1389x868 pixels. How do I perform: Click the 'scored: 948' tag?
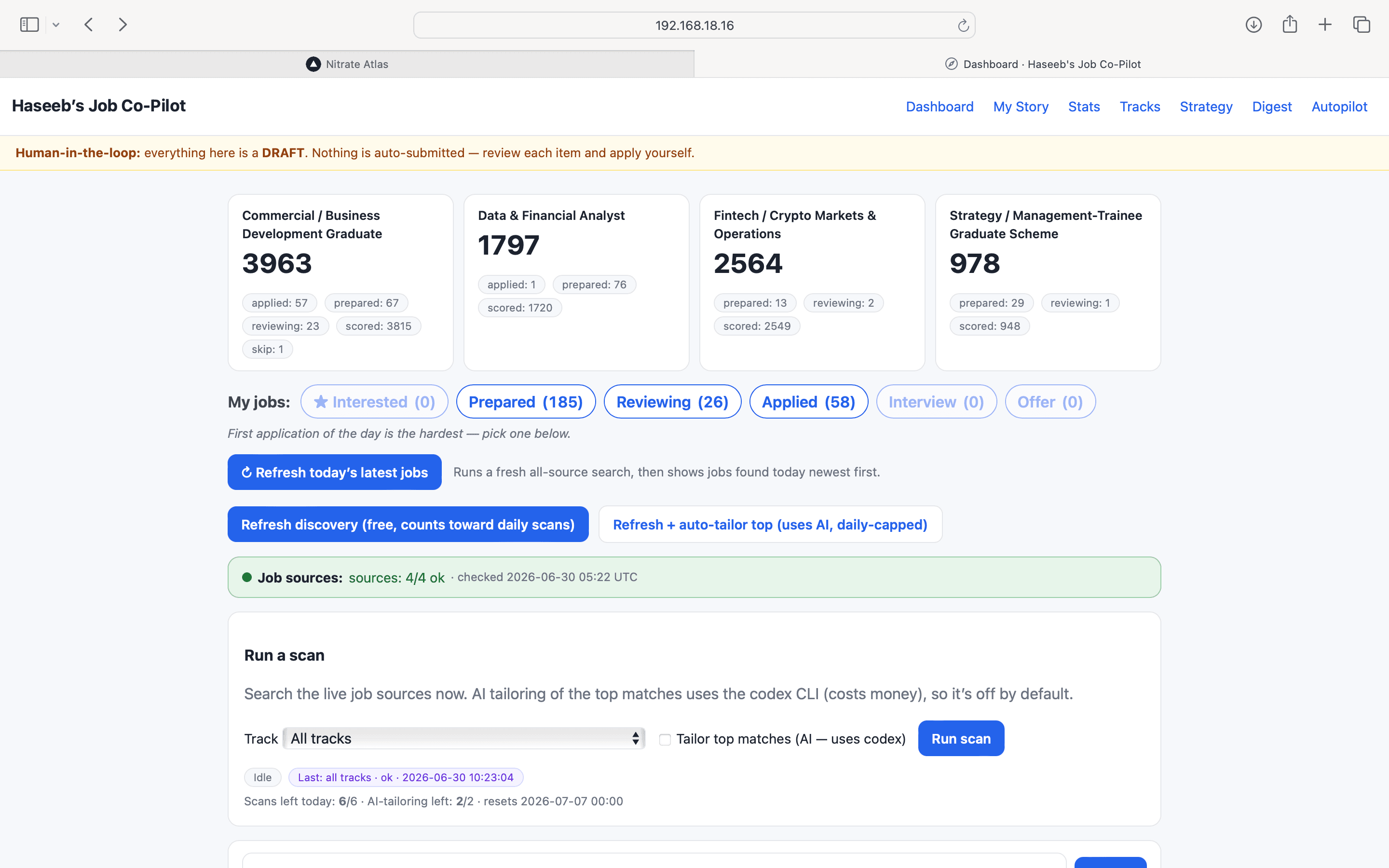(x=990, y=326)
